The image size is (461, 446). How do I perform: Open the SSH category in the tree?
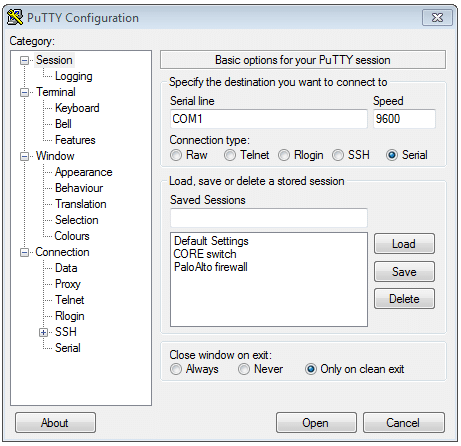(66, 332)
